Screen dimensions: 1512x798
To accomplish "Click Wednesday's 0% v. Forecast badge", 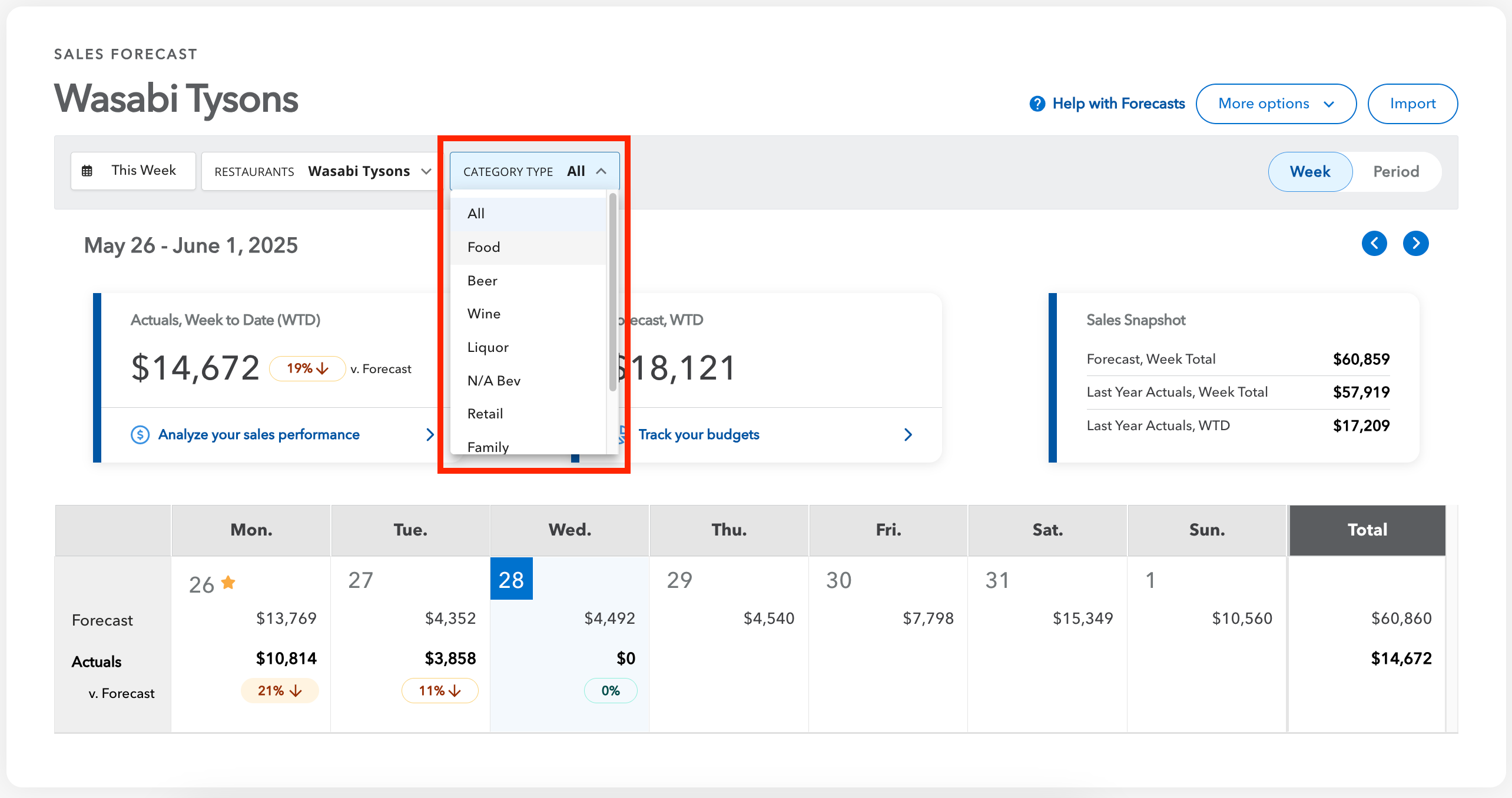I will 611,691.
